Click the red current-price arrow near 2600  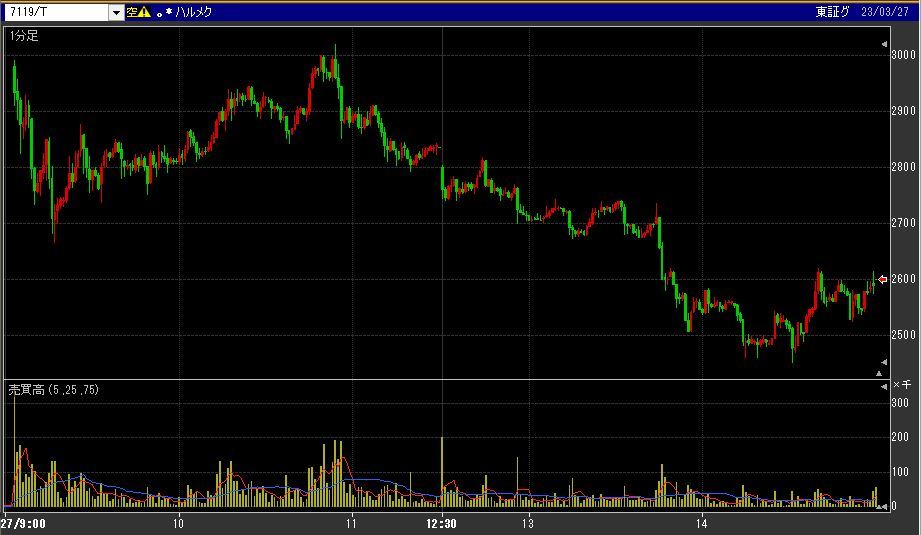click(x=882, y=279)
